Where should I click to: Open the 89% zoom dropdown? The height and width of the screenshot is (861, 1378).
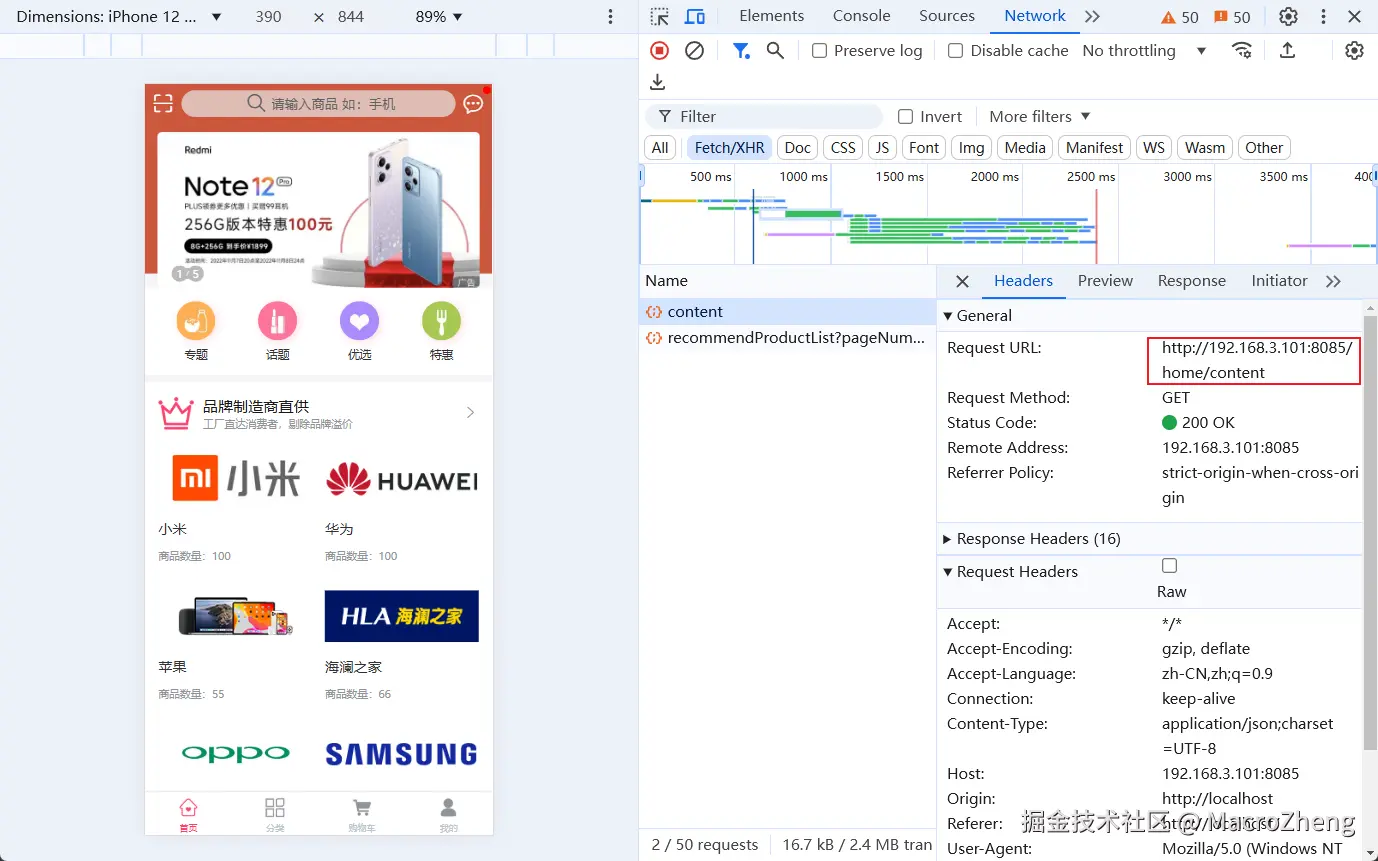tap(439, 17)
